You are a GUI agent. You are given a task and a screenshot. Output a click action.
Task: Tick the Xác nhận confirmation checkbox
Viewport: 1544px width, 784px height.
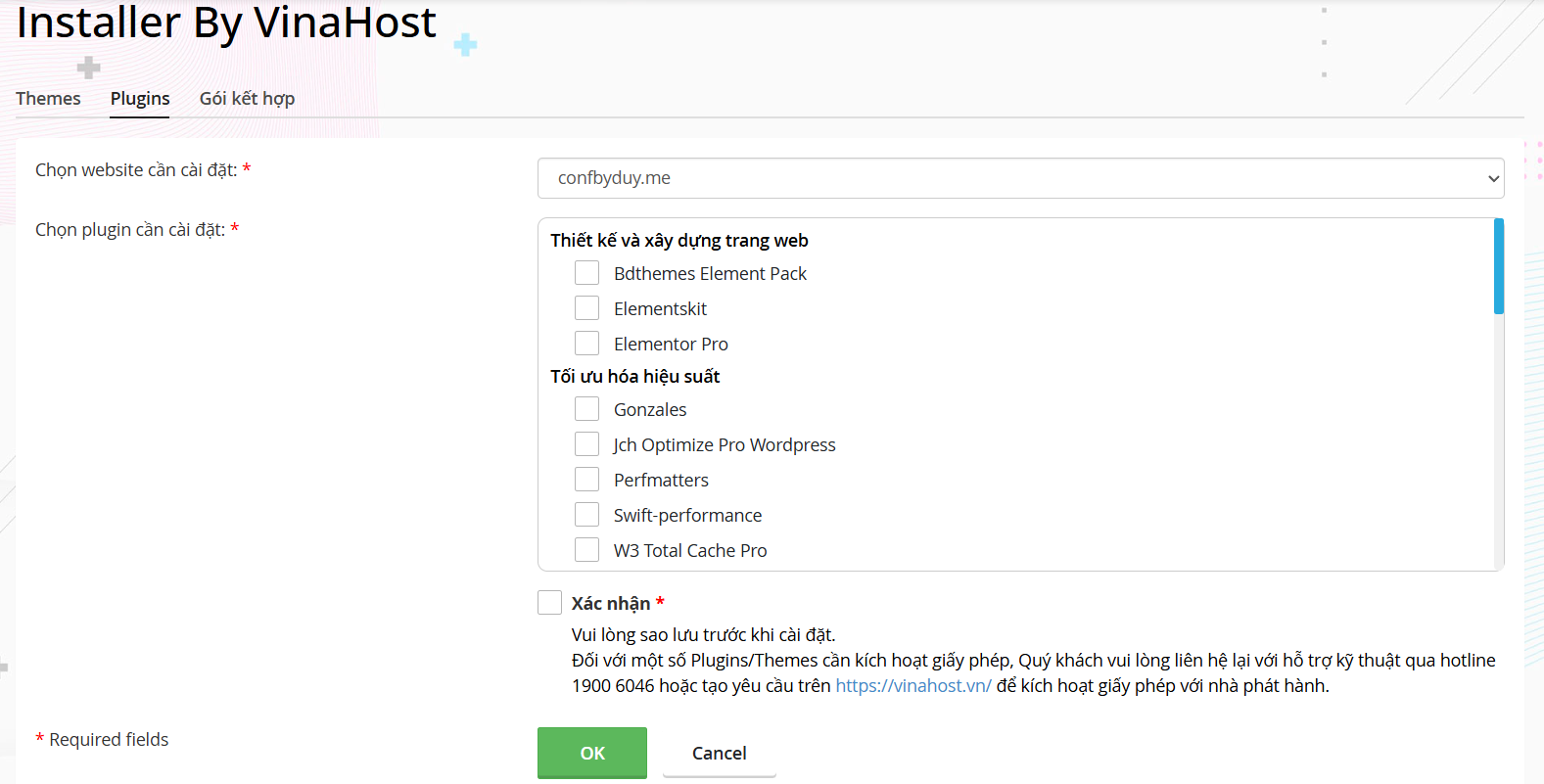(549, 603)
